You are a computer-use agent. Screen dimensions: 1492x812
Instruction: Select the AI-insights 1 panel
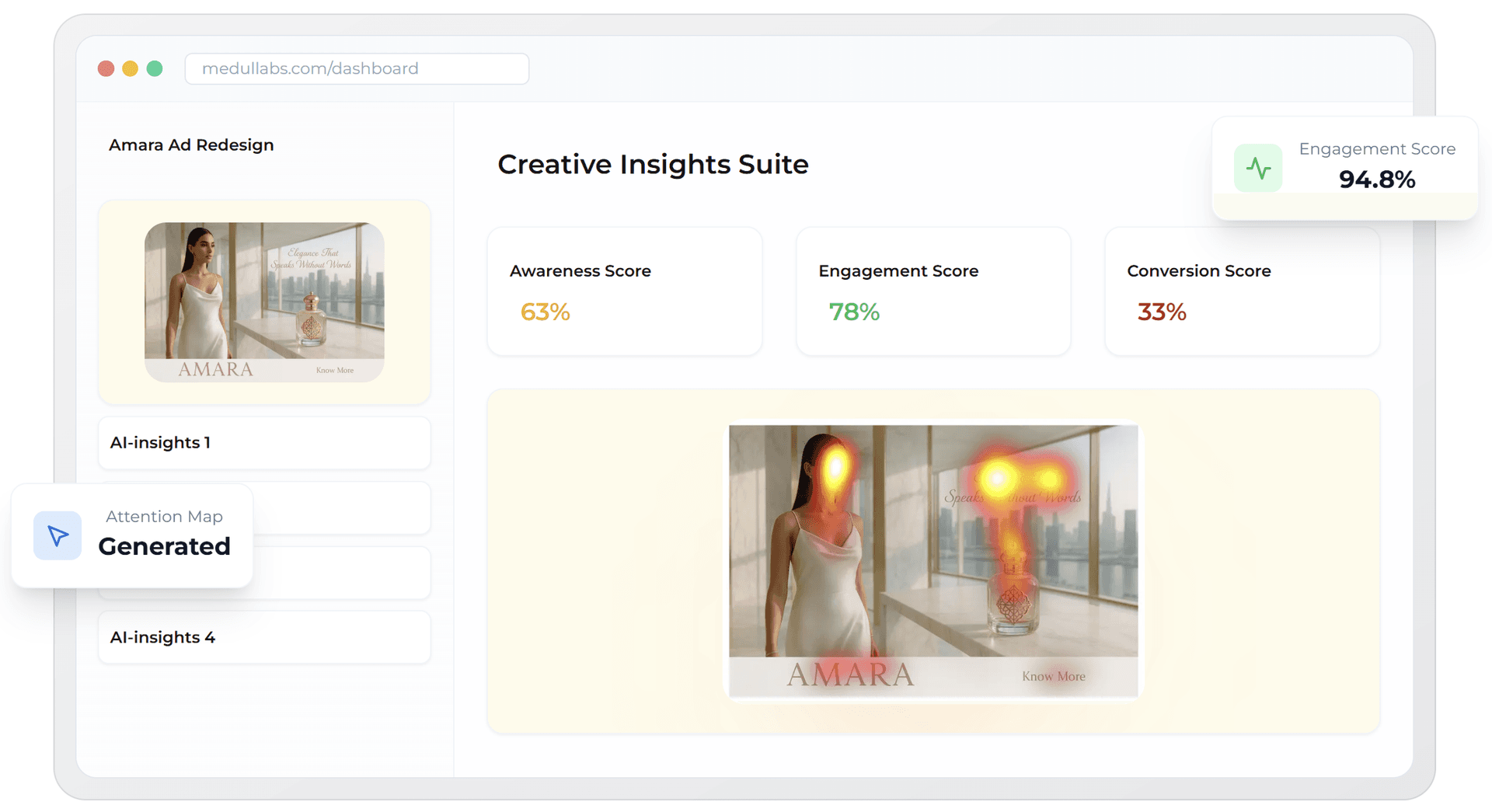coord(263,443)
